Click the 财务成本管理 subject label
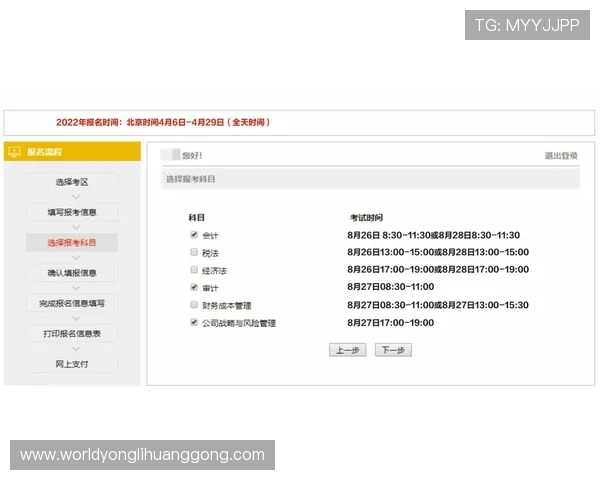 pyautogui.click(x=227, y=305)
